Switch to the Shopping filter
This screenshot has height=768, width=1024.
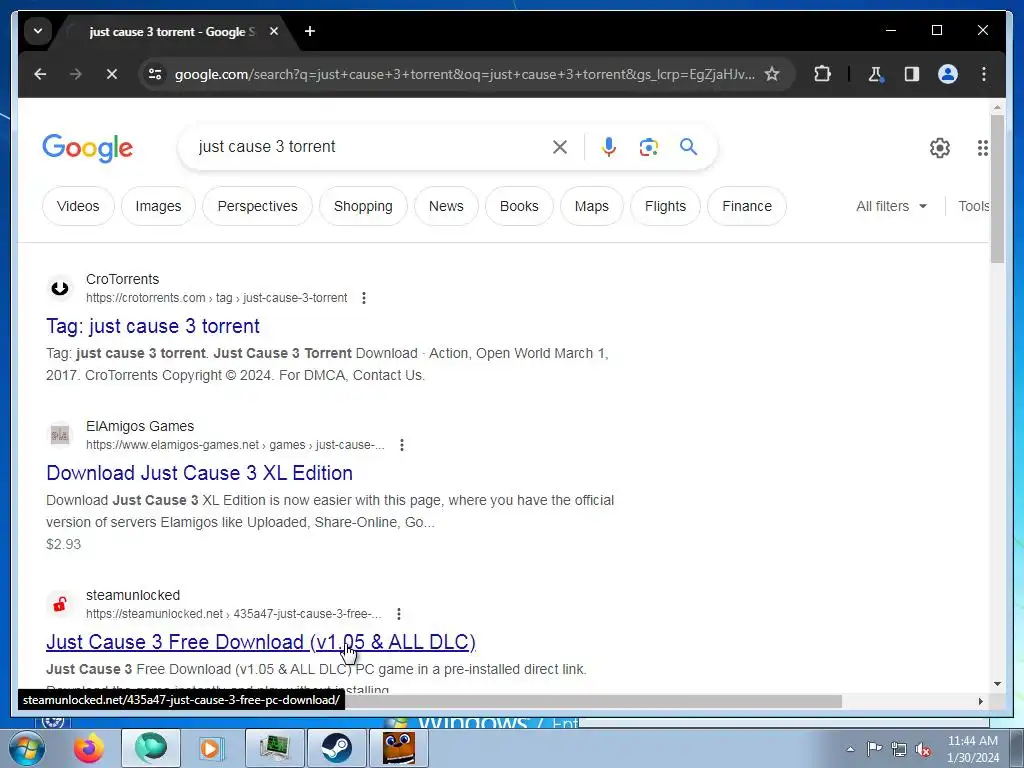coord(363,206)
